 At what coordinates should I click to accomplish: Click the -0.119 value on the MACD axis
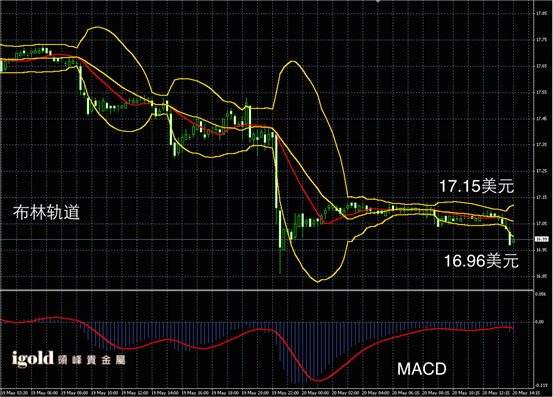click(541, 385)
